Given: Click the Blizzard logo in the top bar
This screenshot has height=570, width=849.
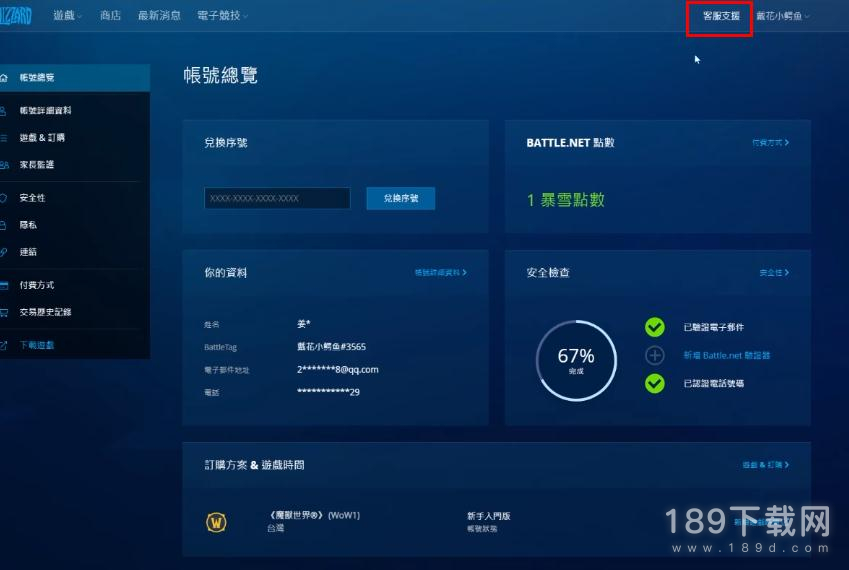Looking at the screenshot, I should click(15, 16).
